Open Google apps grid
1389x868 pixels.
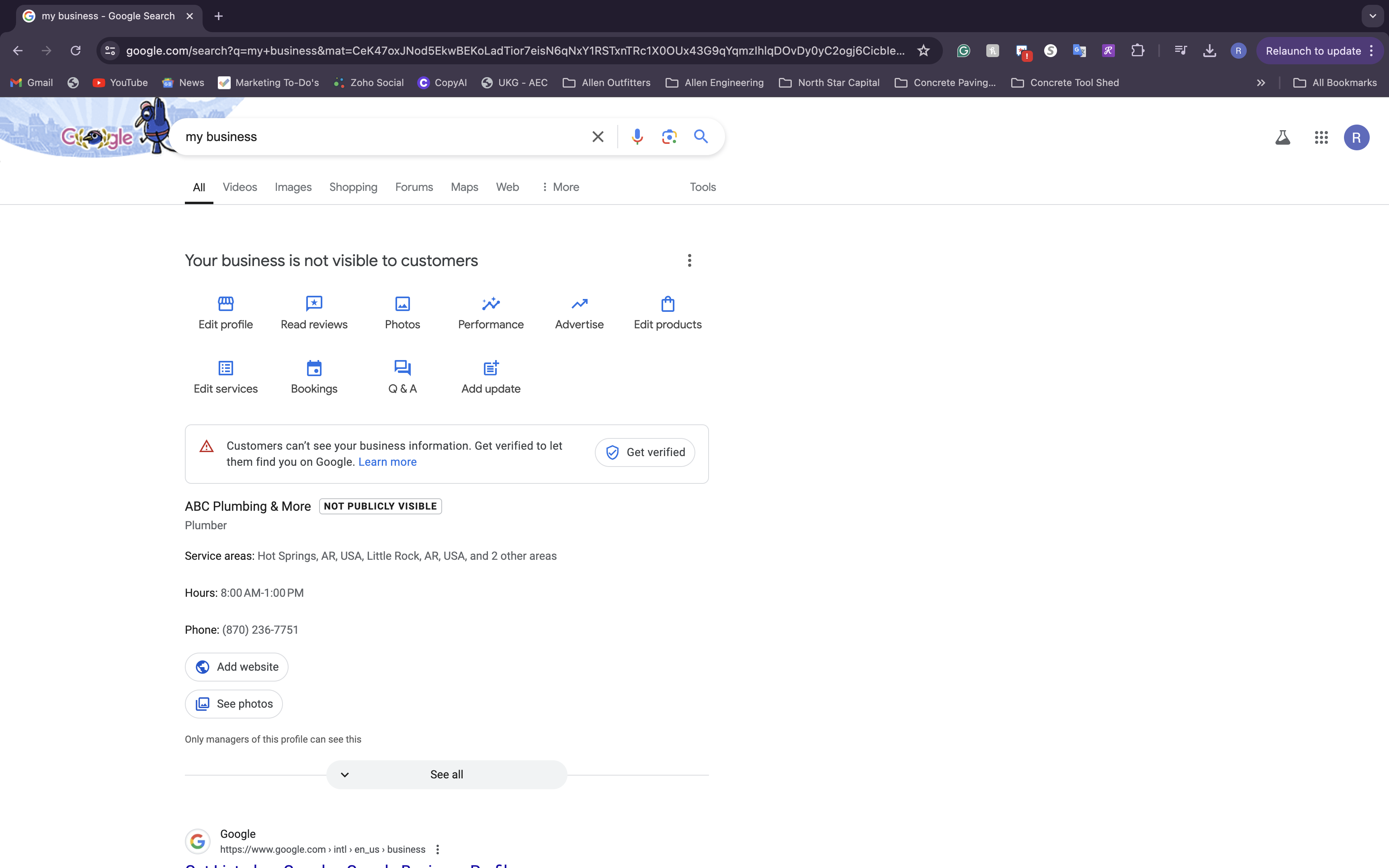tap(1321, 137)
